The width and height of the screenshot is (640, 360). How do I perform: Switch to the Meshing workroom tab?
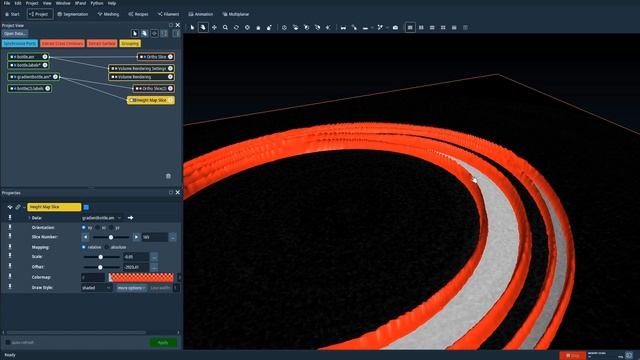(108, 14)
